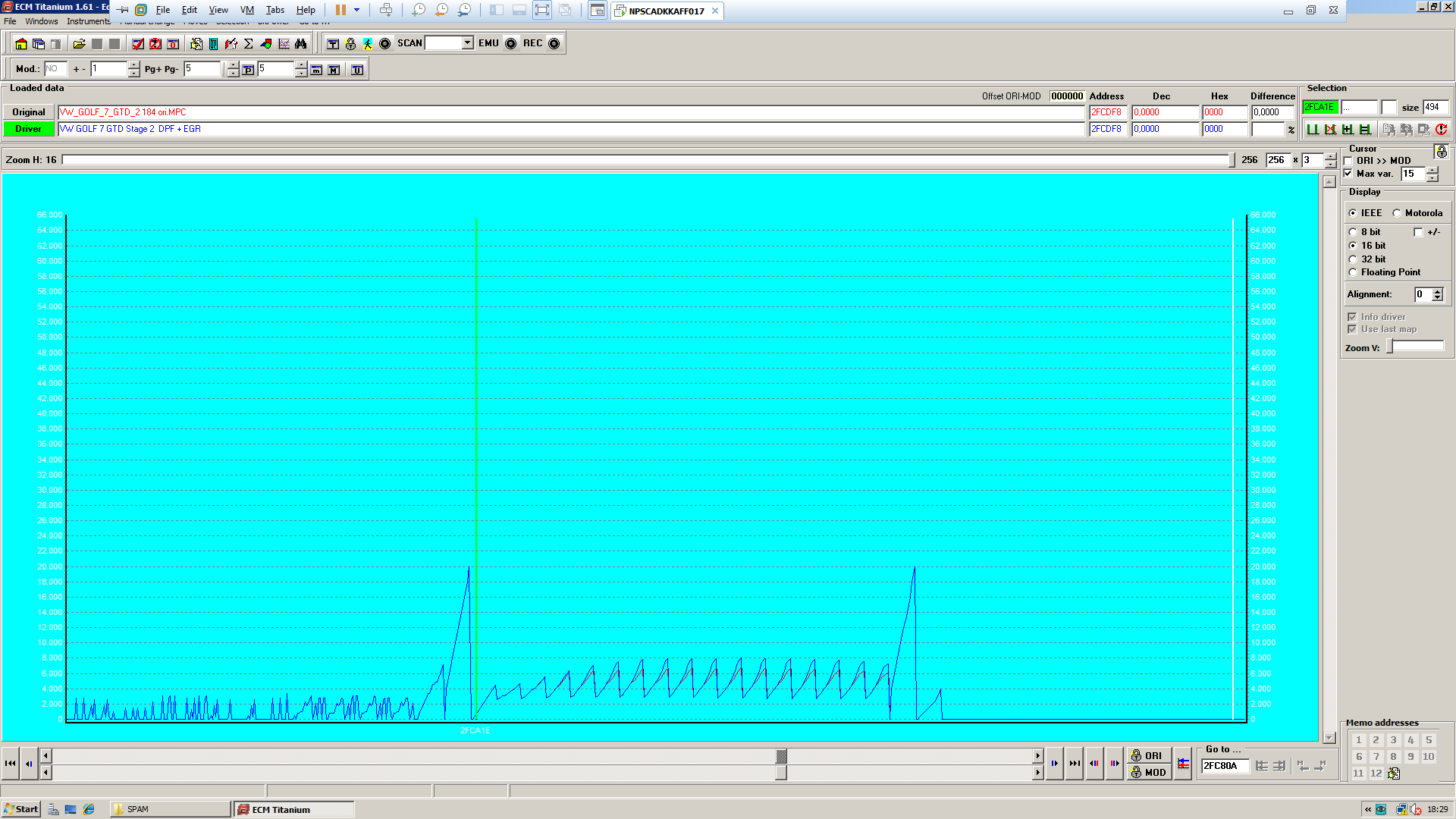
Task: Toggle the Max var. checkbox
Action: point(1348,174)
